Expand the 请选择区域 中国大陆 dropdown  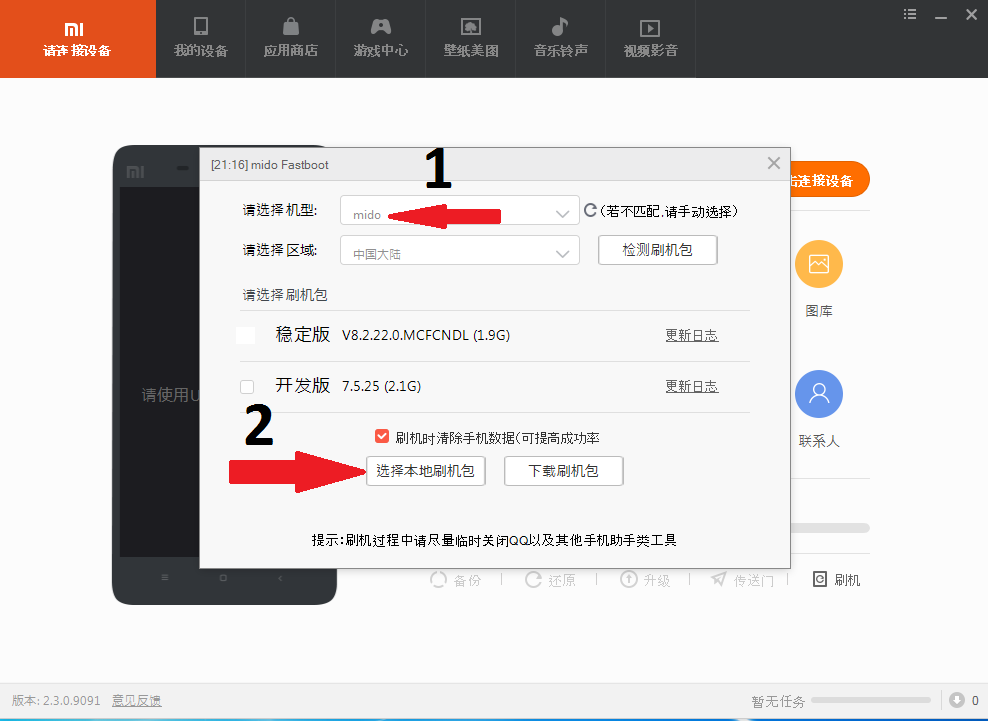pos(459,252)
